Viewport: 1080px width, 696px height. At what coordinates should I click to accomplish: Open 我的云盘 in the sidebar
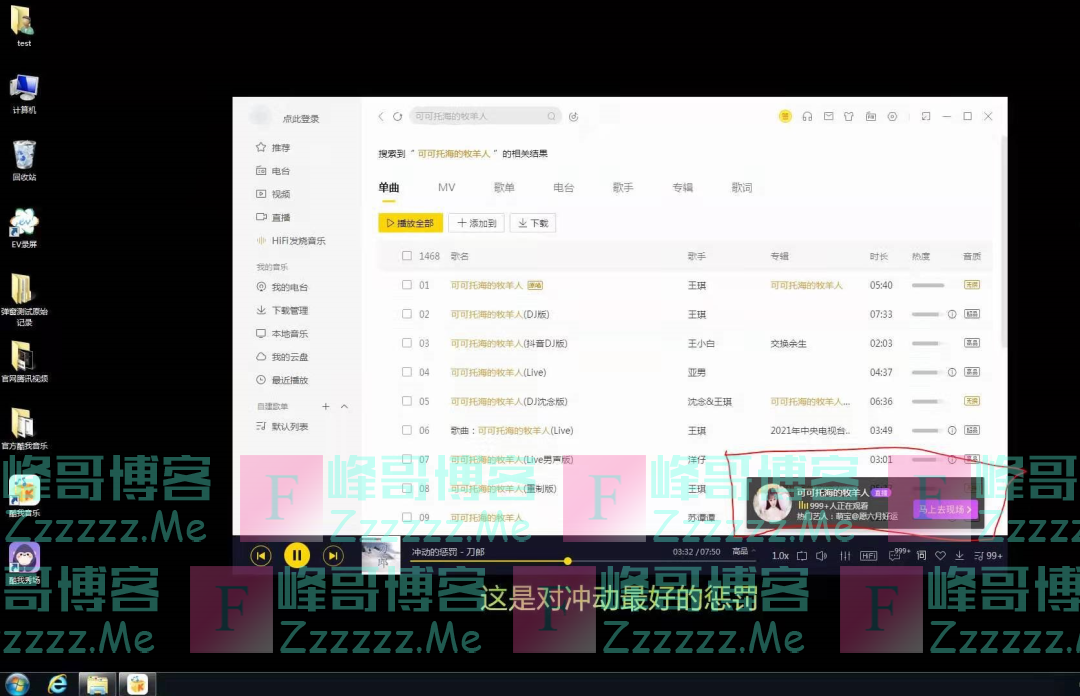282,357
